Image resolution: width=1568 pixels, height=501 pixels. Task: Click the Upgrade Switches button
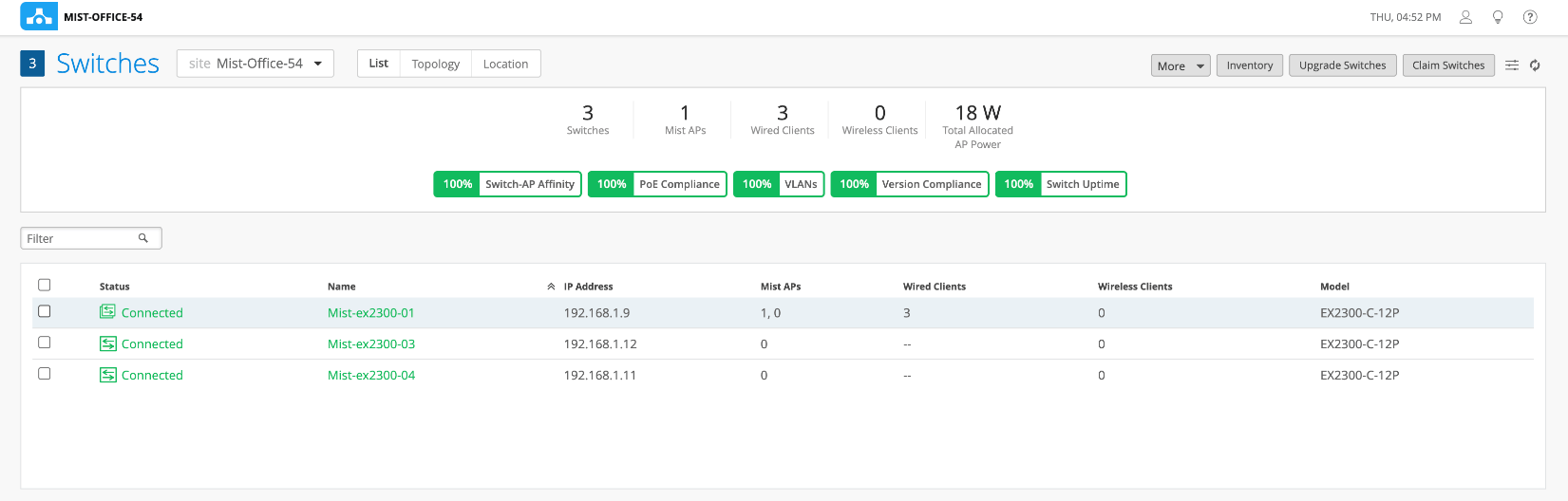[1343, 65]
